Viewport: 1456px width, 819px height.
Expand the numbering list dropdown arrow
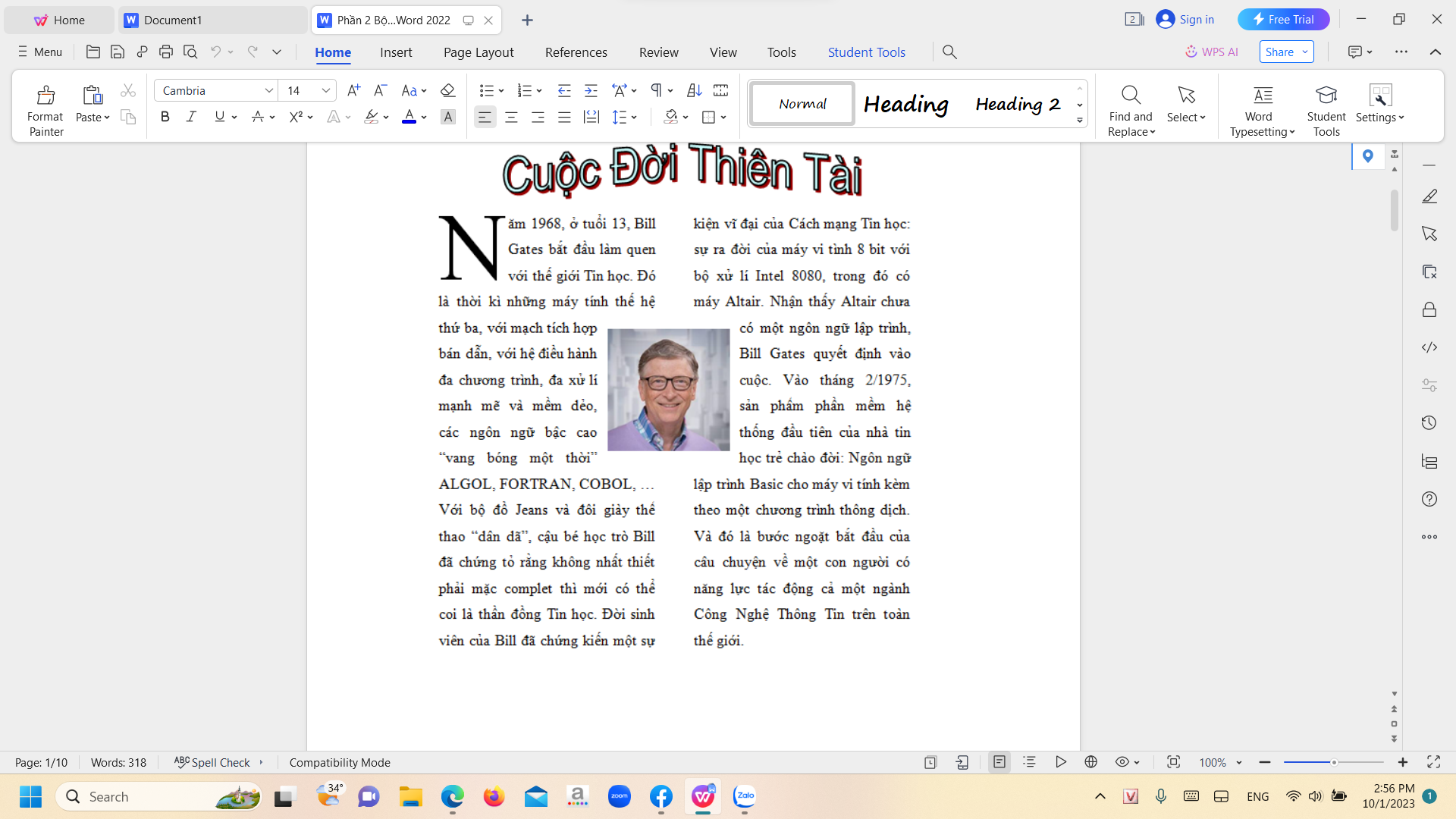539,91
